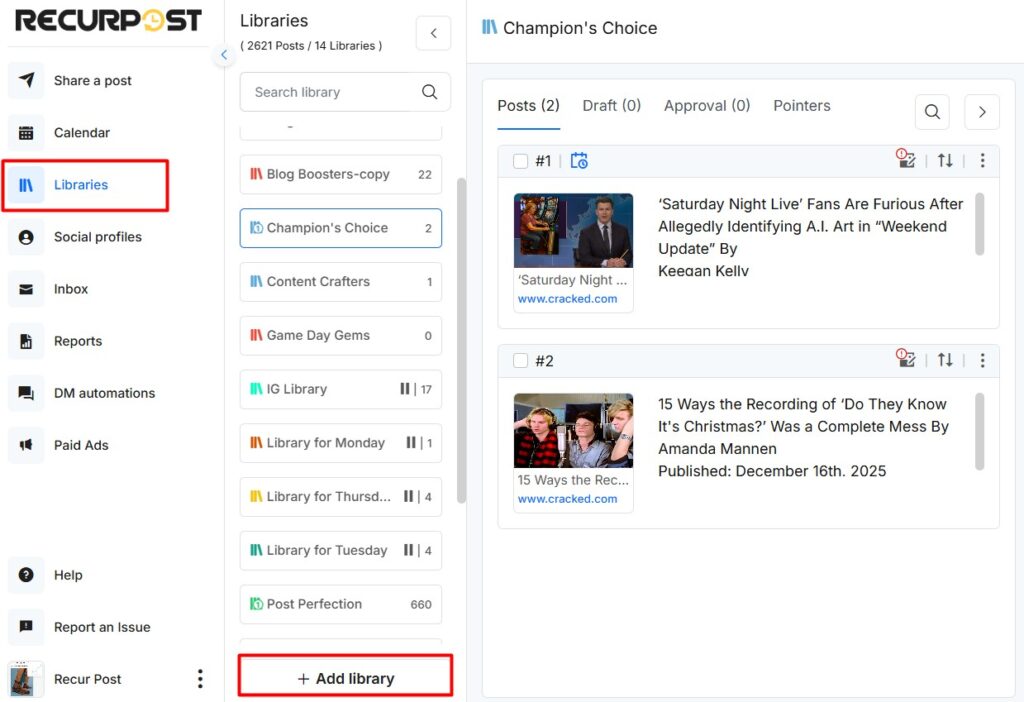
Task: Open the www.cracked.com link on post #2
Action: coord(567,499)
